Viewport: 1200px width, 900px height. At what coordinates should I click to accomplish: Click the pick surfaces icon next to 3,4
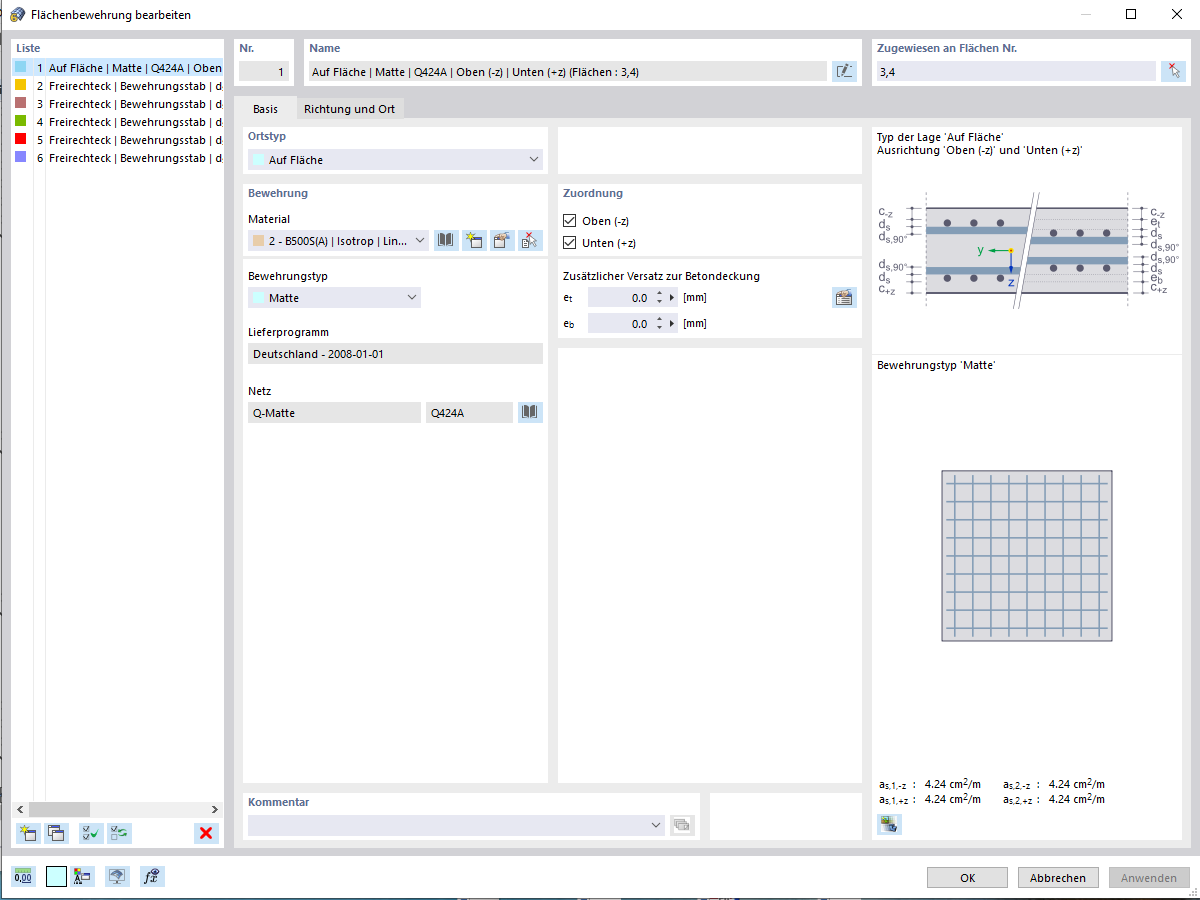click(x=1172, y=71)
